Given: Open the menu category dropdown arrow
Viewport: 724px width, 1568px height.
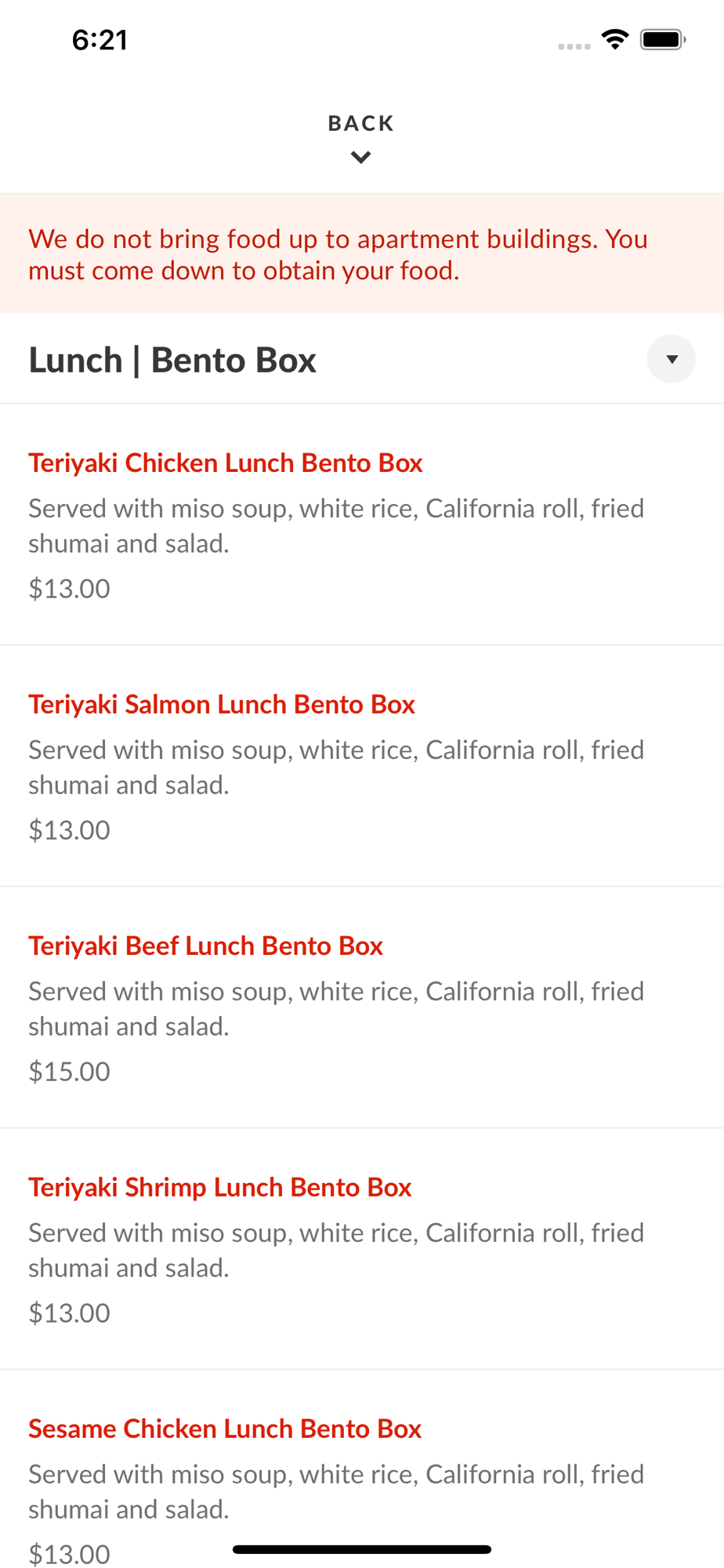Looking at the screenshot, I should click(671, 359).
